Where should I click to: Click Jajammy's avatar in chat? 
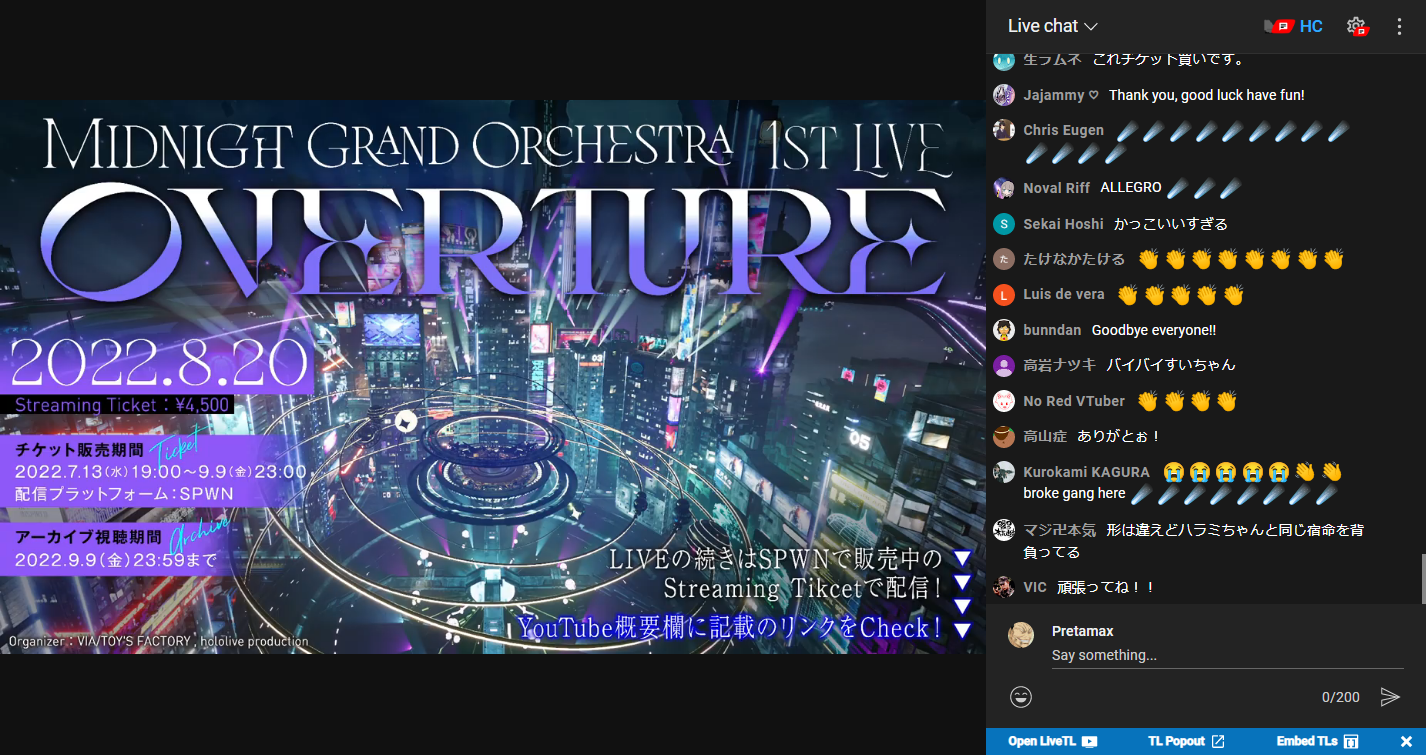pyautogui.click(x=1004, y=95)
